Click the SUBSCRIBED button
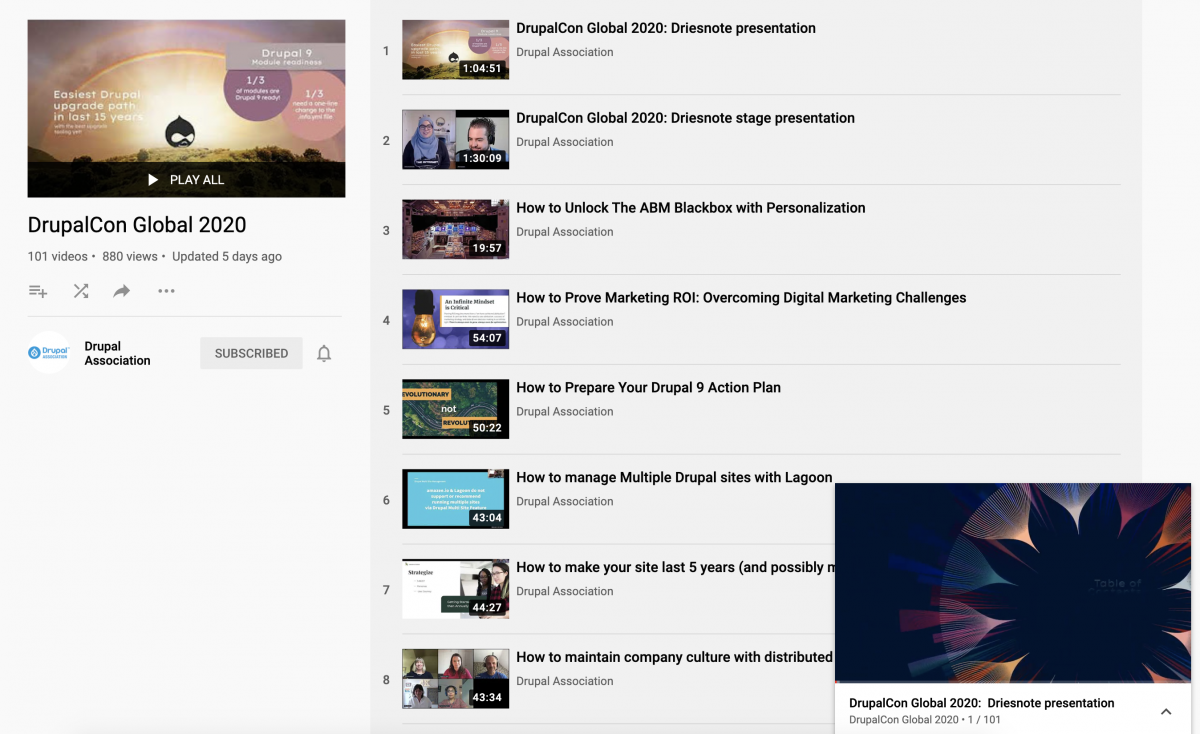 point(251,353)
